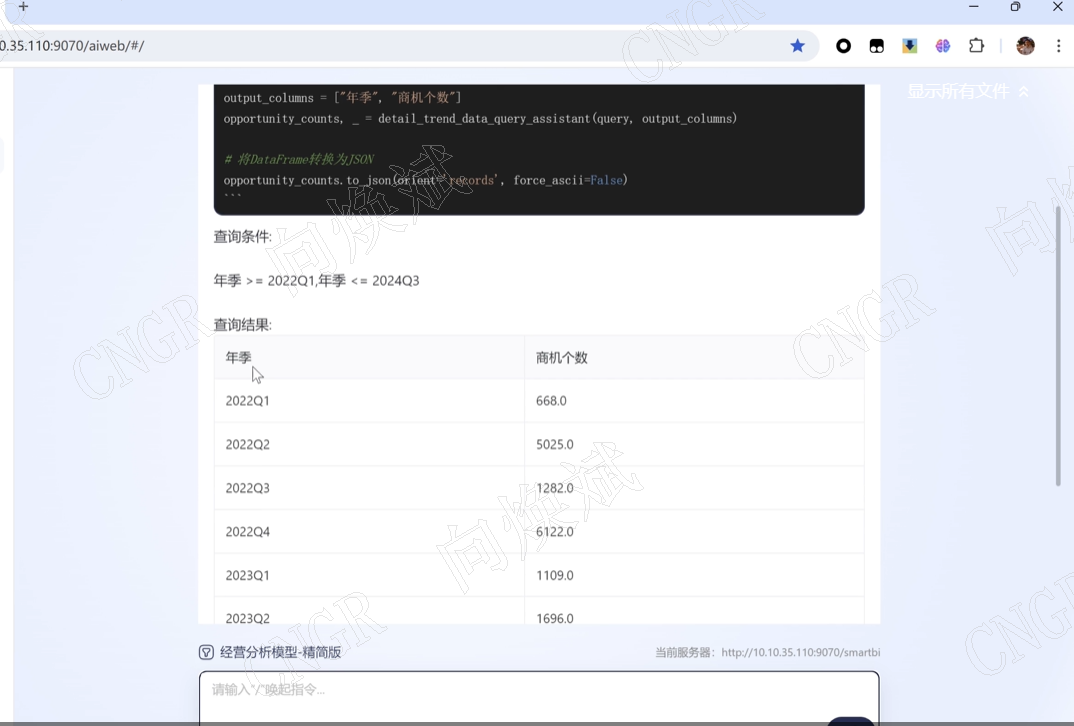Expand the 显示所有文件 panel
1074x726 pixels.
968,91
